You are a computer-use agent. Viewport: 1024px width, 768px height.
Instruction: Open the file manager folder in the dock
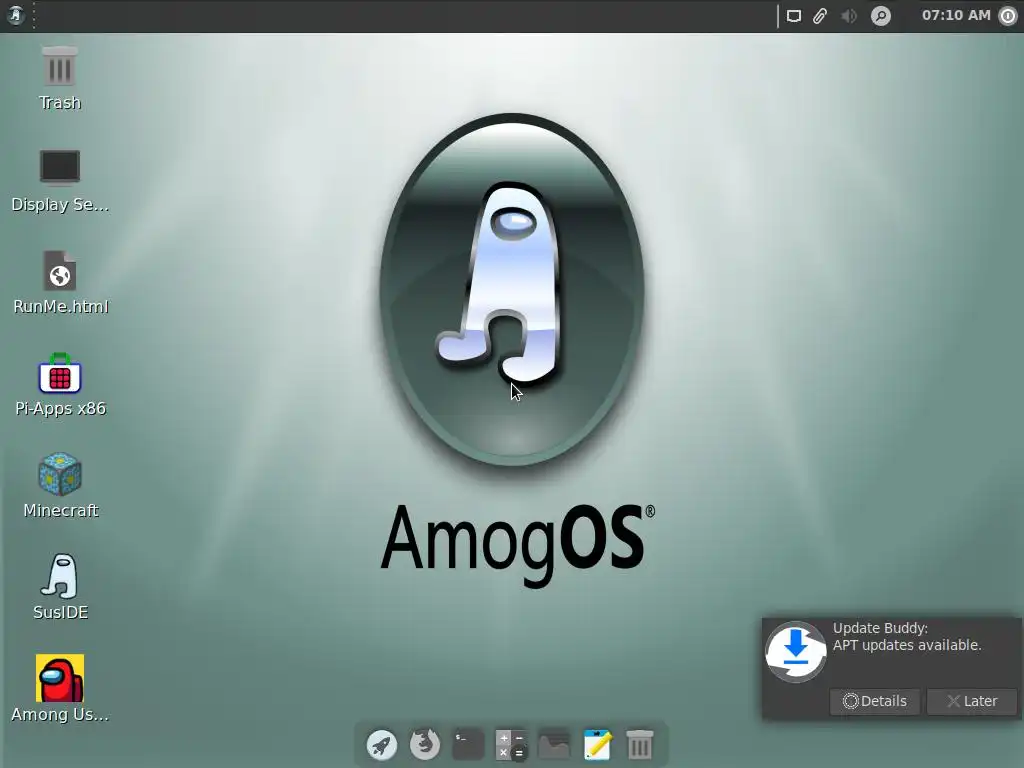(554, 744)
